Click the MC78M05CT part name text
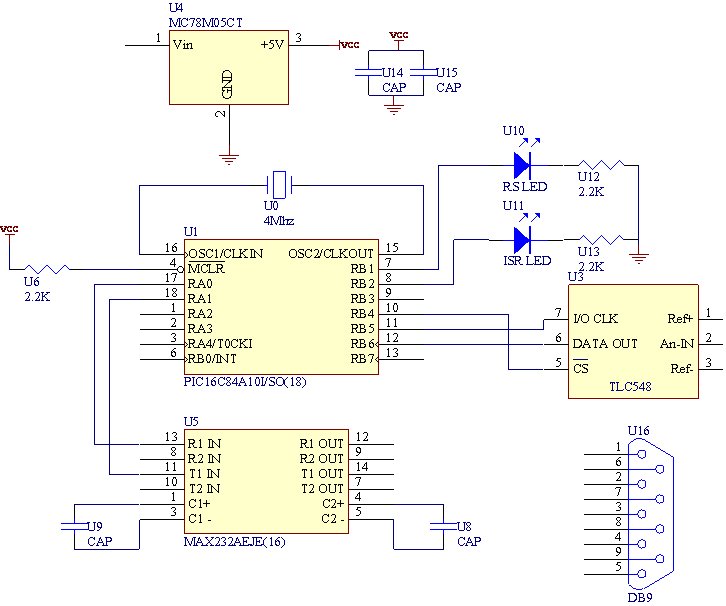This screenshot has height=606, width=726. 206,22
